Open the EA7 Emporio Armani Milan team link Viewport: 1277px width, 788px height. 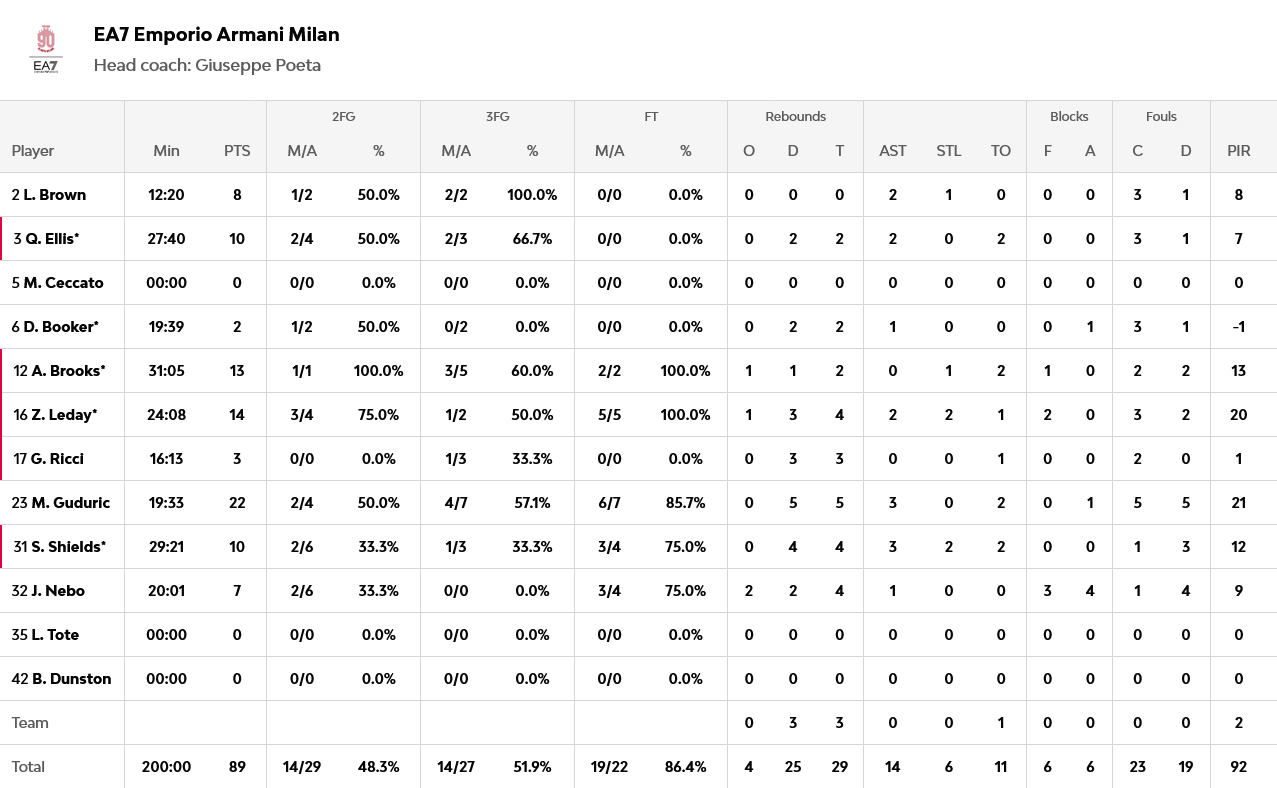[x=216, y=34]
